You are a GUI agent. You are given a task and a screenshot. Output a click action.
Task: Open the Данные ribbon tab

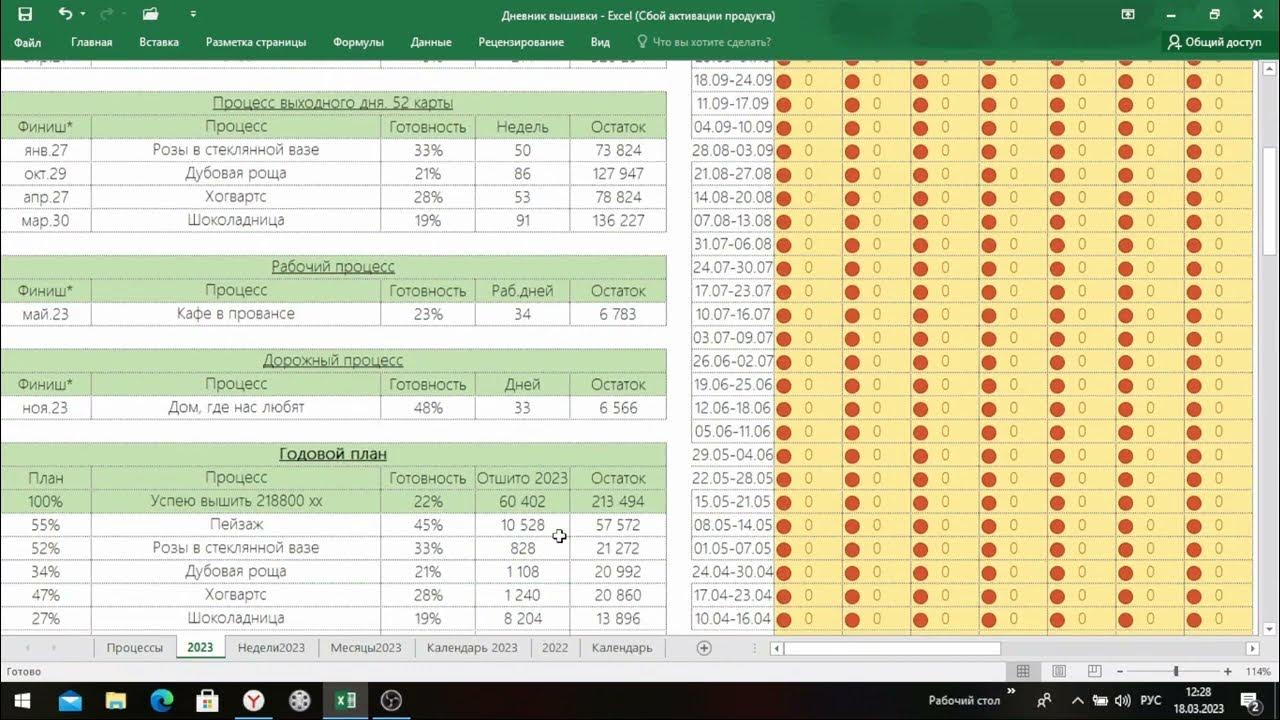click(x=431, y=43)
